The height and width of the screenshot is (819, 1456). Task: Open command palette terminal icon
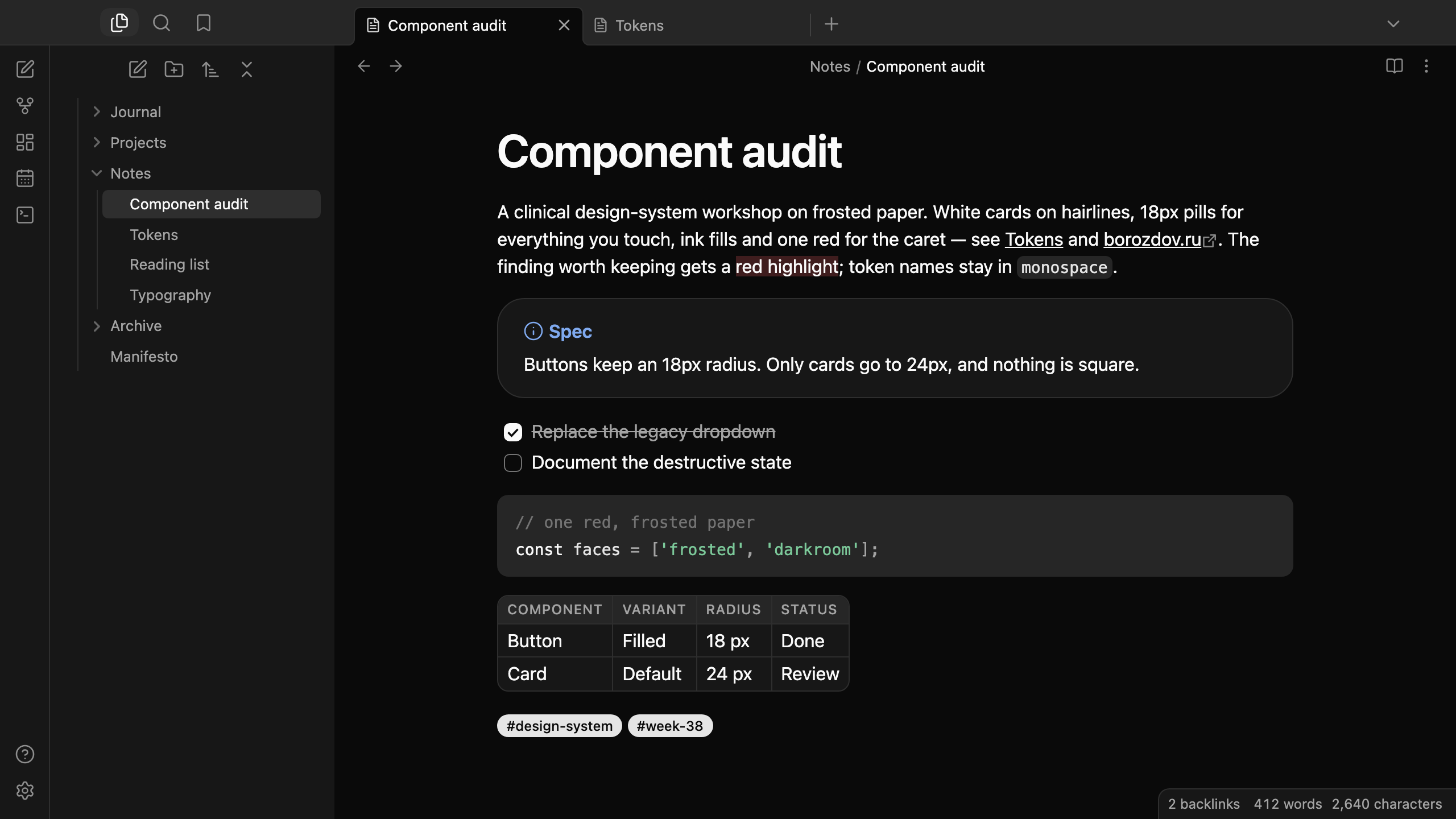tap(25, 215)
